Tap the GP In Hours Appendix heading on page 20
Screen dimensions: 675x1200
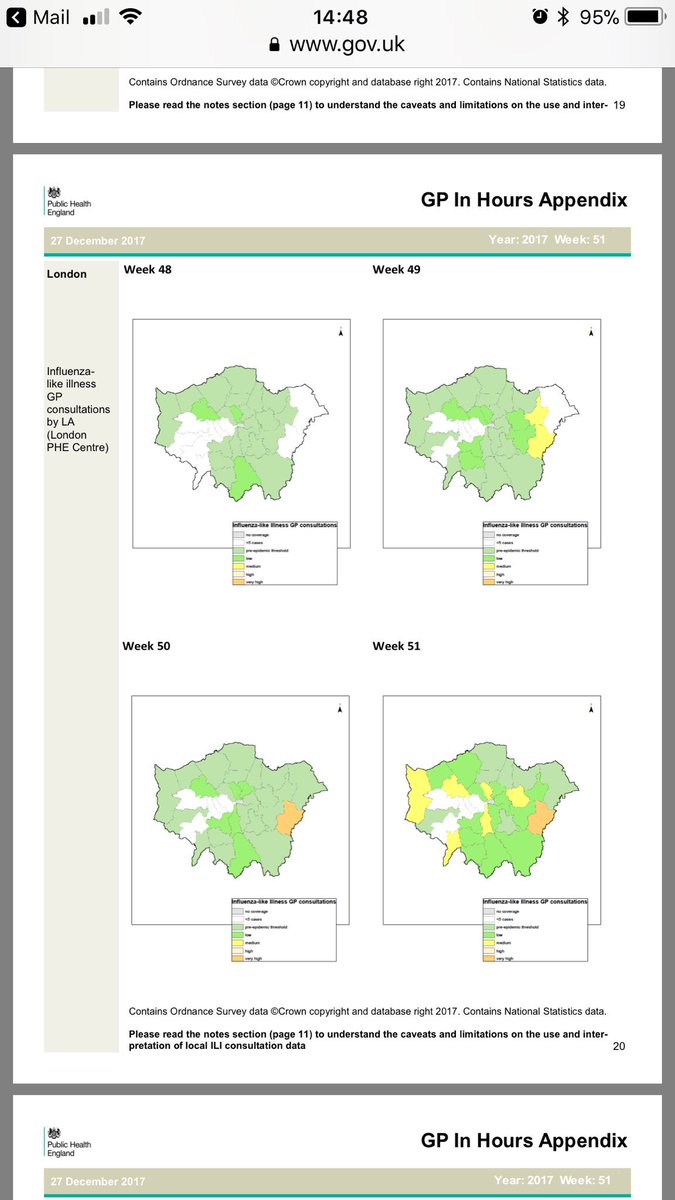click(x=524, y=200)
